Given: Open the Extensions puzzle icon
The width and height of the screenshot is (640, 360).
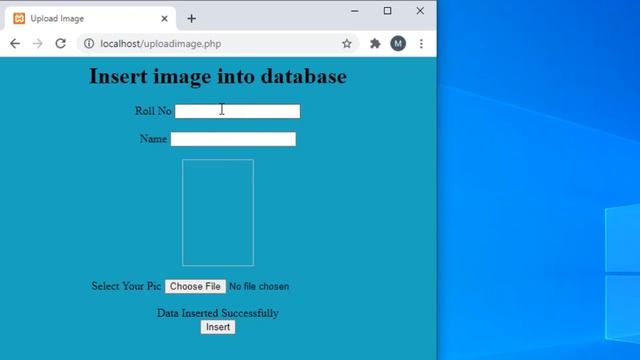Looking at the screenshot, I should [x=375, y=44].
